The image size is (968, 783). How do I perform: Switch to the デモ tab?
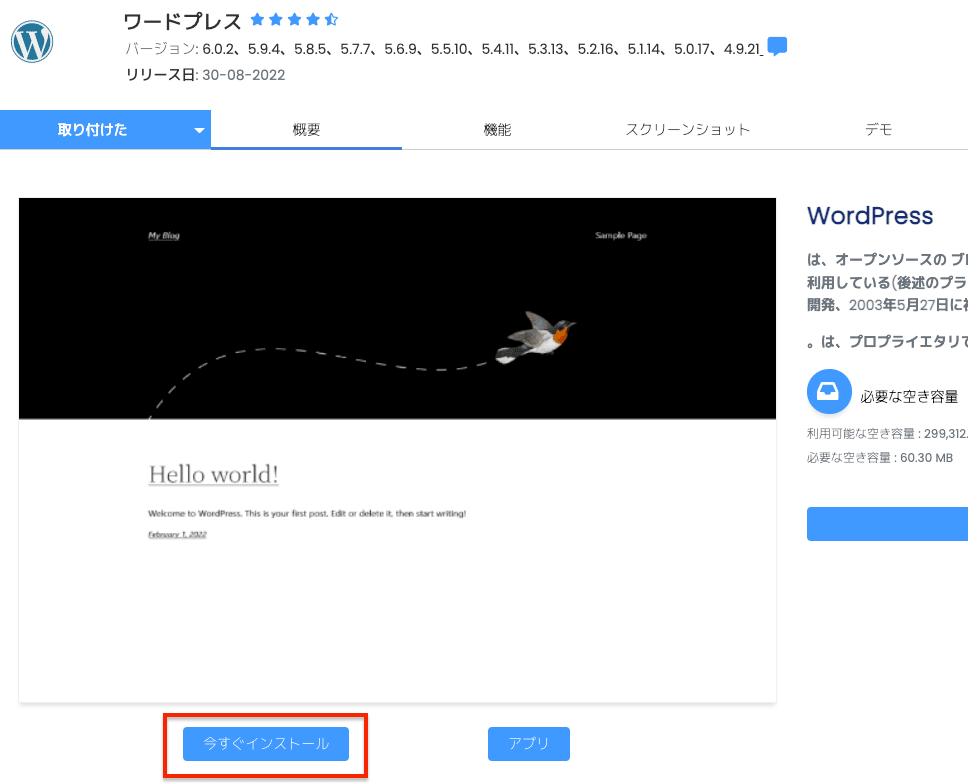click(x=878, y=130)
